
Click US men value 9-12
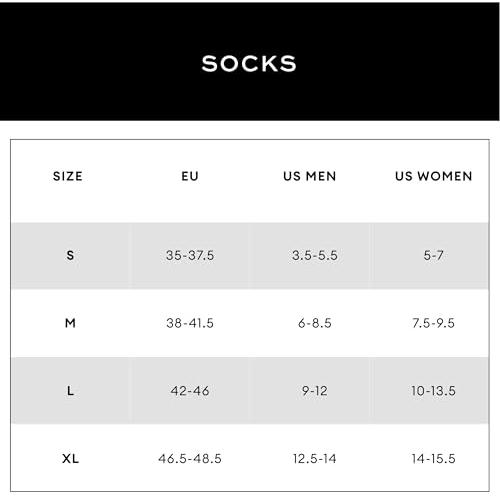click(x=315, y=390)
